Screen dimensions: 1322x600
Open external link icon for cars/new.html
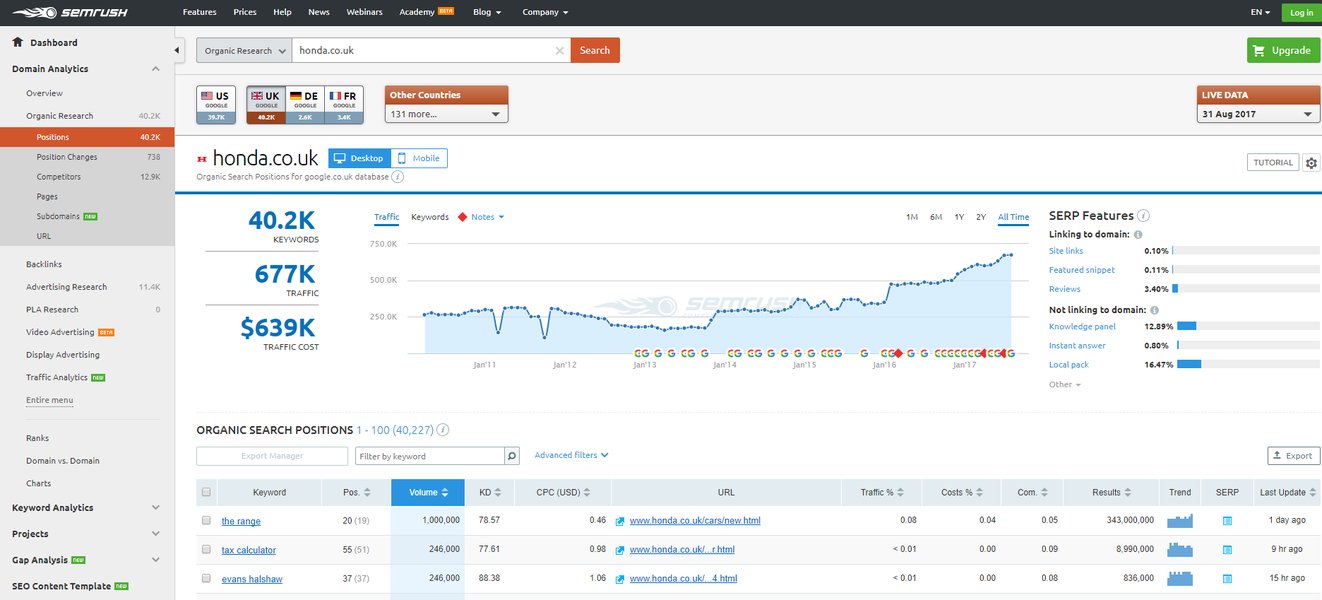coord(620,521)
